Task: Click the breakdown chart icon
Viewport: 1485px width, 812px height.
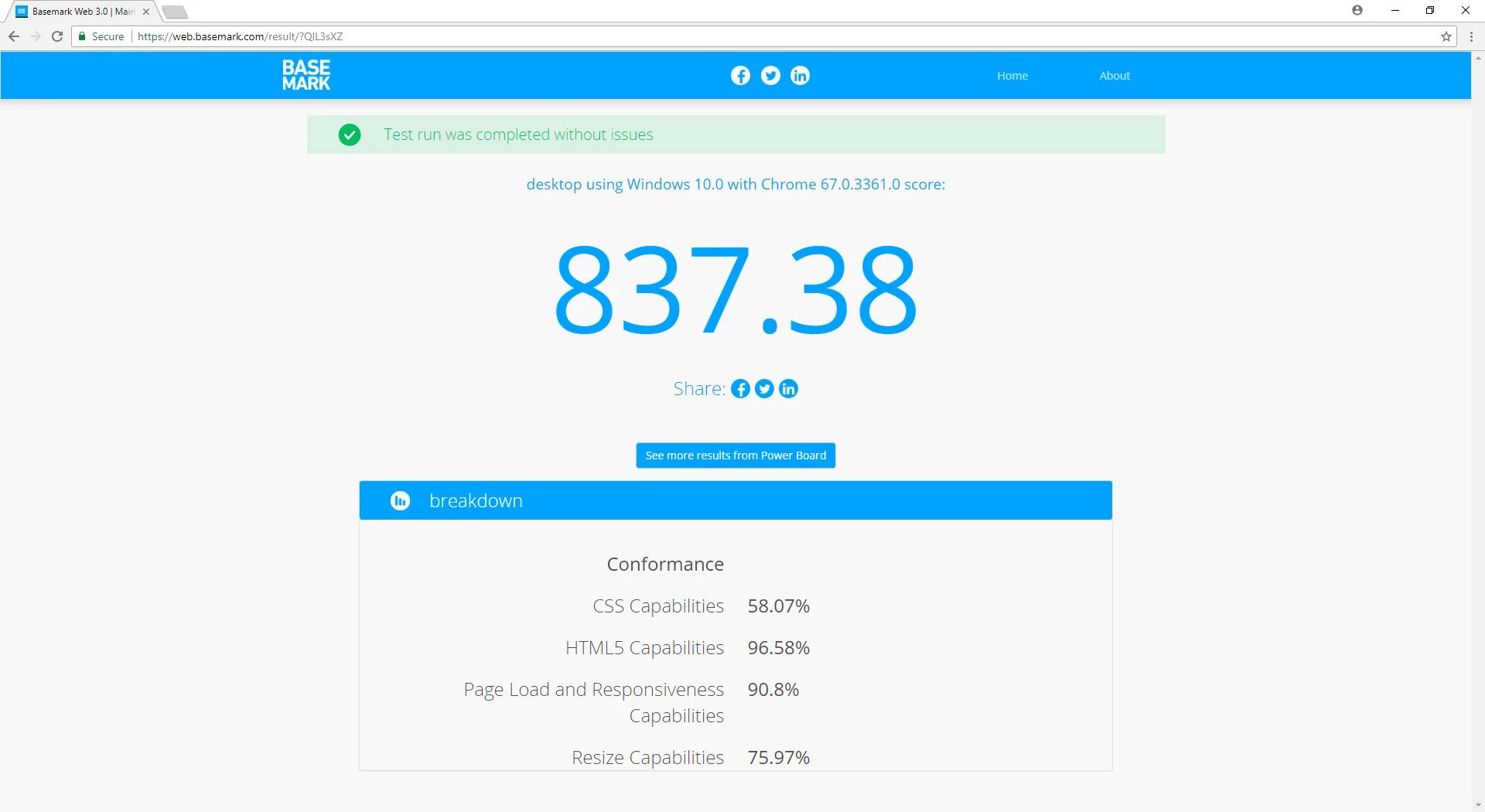Action: (400, 500)
